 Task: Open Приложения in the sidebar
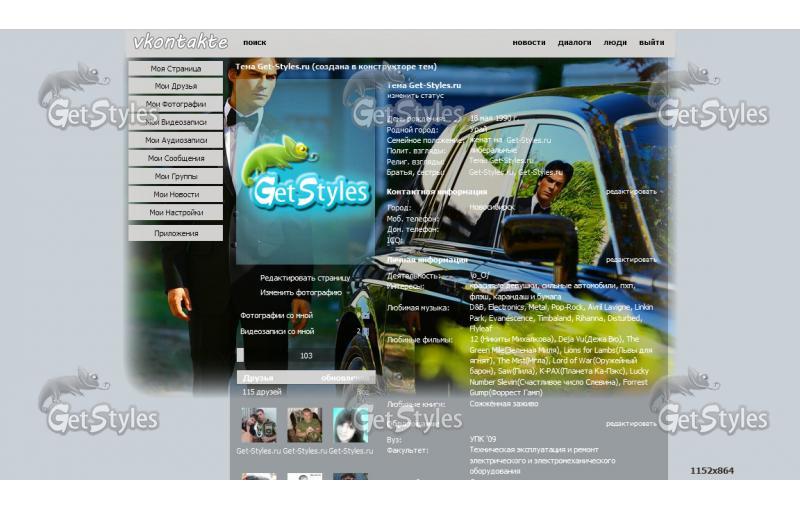click(176, 234)
